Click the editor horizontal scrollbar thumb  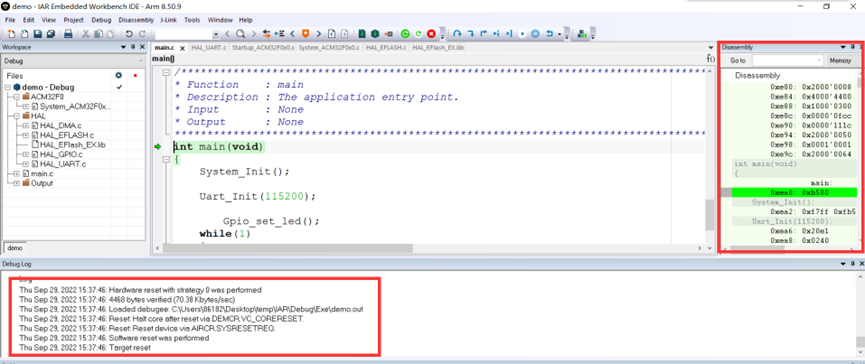pos(287,249)
